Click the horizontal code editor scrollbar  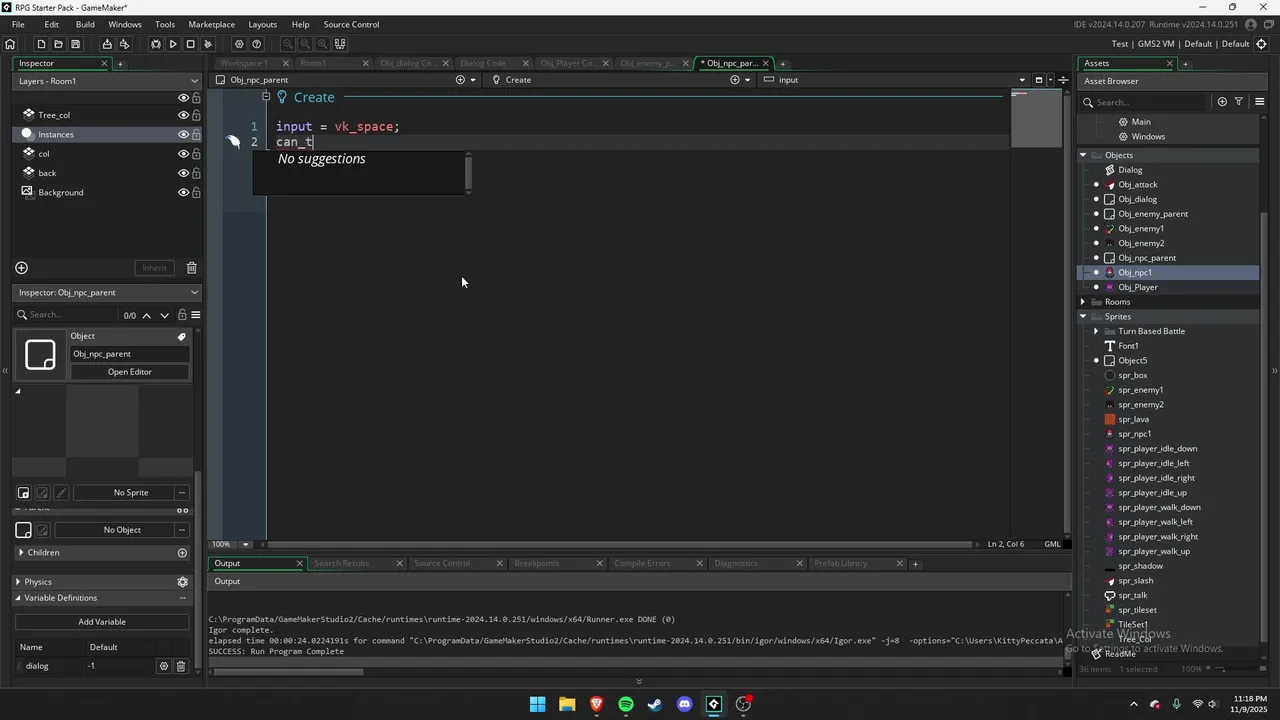(x=621, y=544)
